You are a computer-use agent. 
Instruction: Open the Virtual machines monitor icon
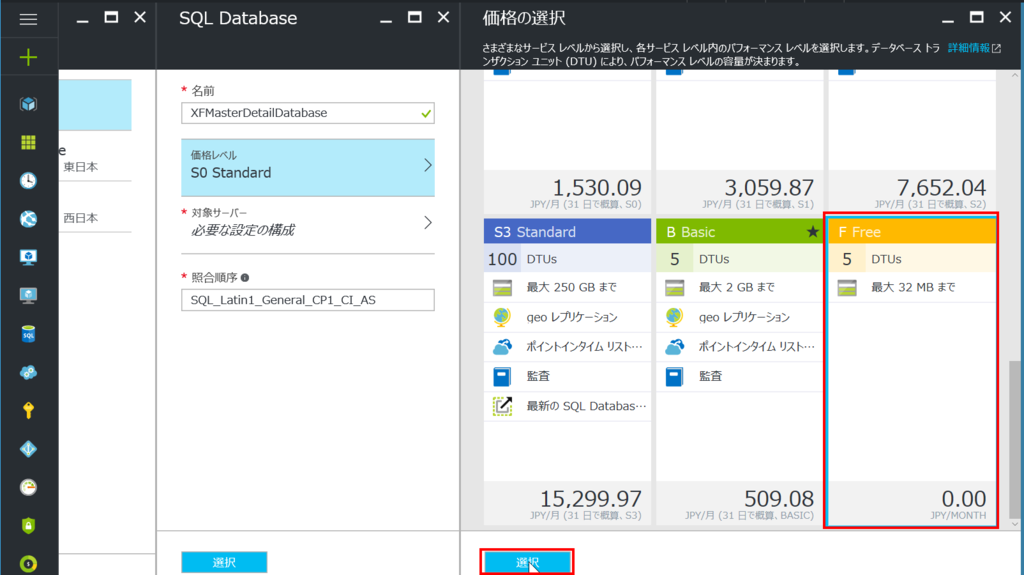point(28,295)
